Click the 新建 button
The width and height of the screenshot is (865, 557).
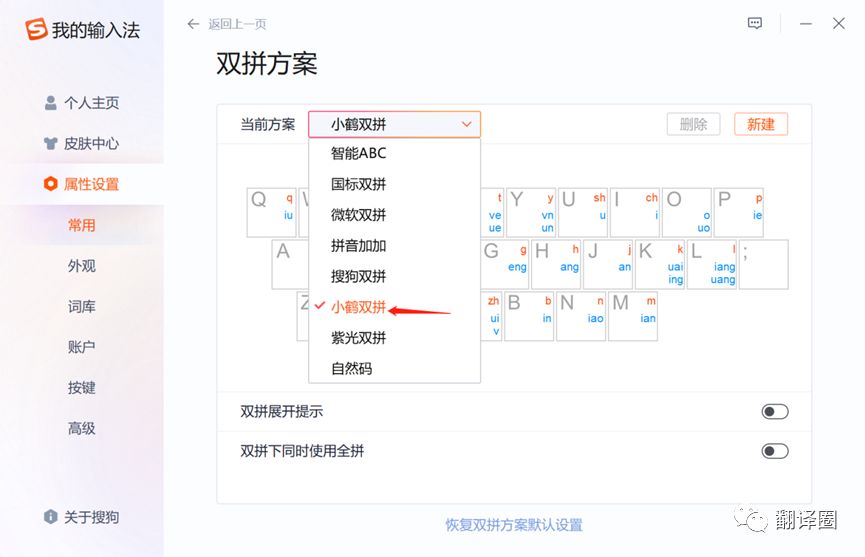(761, 124)
